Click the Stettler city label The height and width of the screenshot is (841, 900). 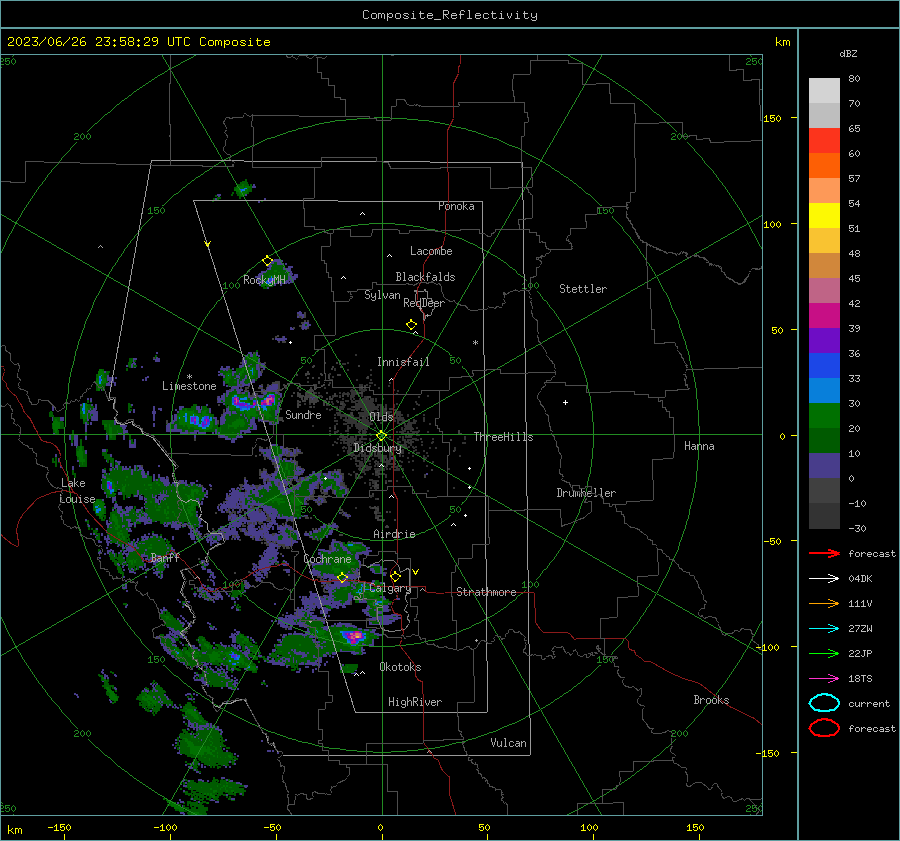(x=583, y=289)
